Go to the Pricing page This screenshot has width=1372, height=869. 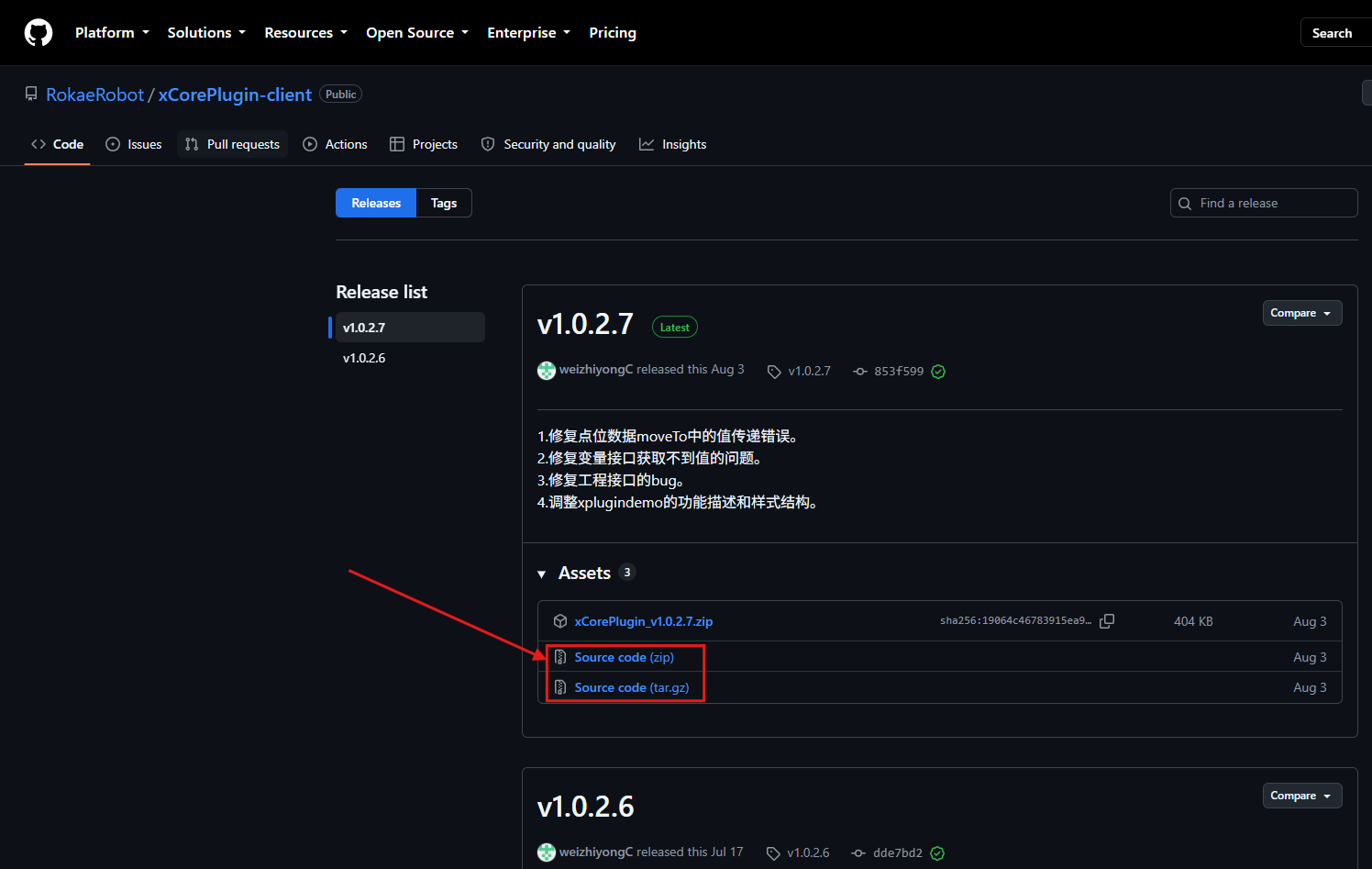click(x=613, y=32)
